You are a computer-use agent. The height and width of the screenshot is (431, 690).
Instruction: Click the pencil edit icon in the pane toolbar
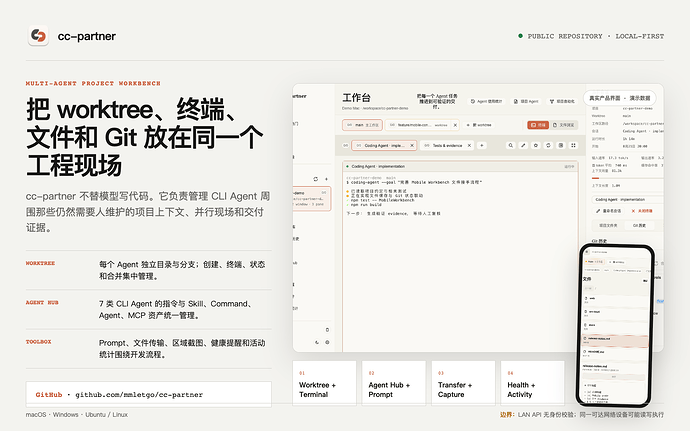tap(523, 145)
